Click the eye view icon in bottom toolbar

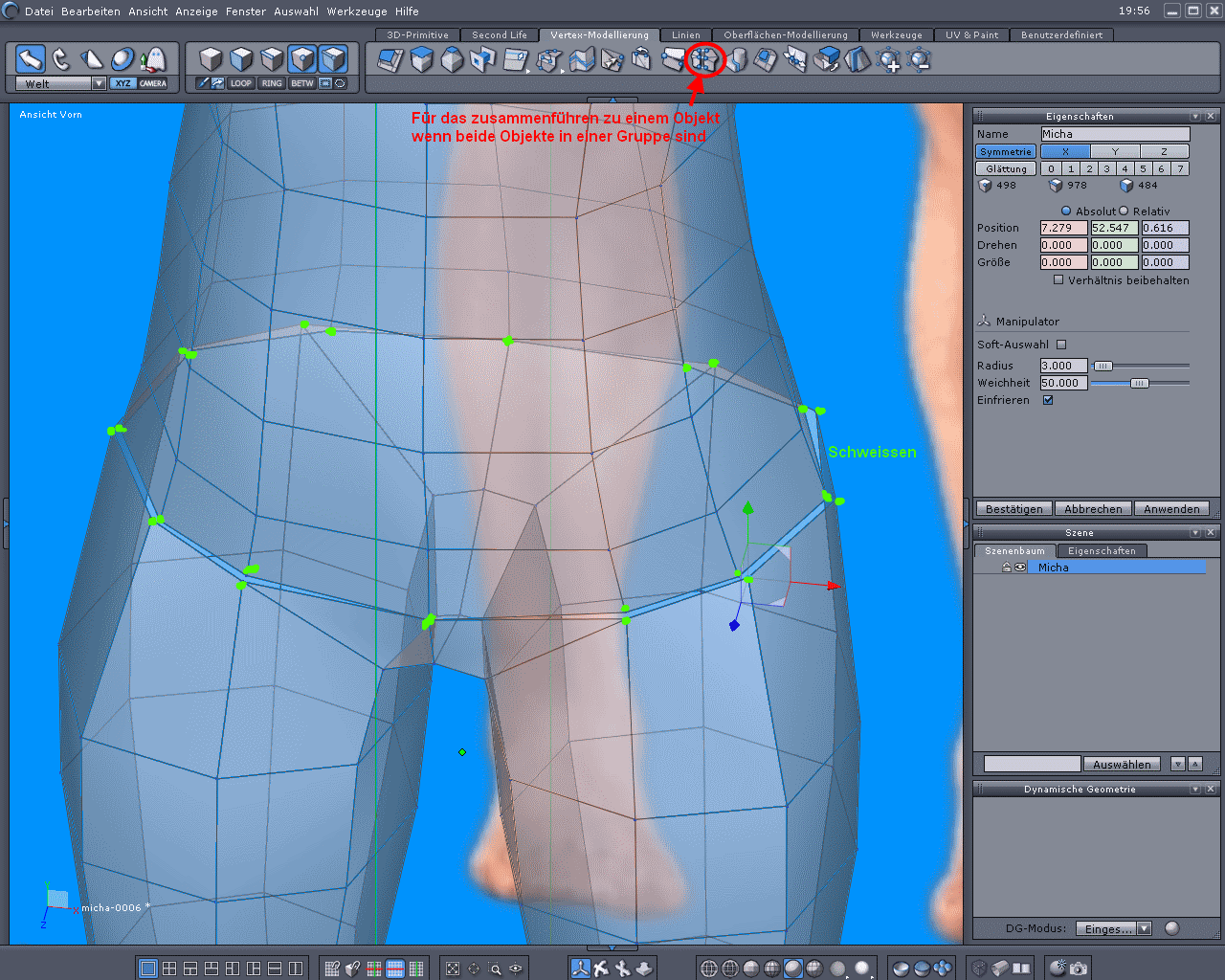click(x=516, y=969)
